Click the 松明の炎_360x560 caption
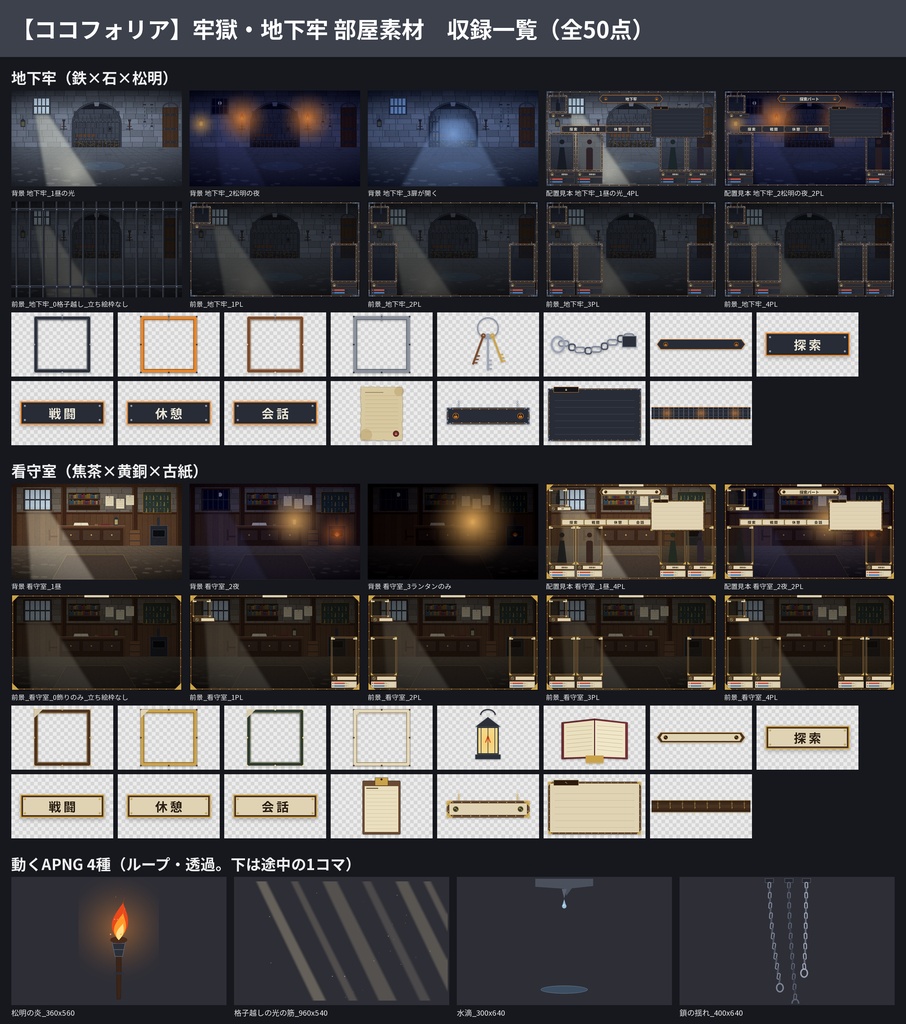 43,1014
